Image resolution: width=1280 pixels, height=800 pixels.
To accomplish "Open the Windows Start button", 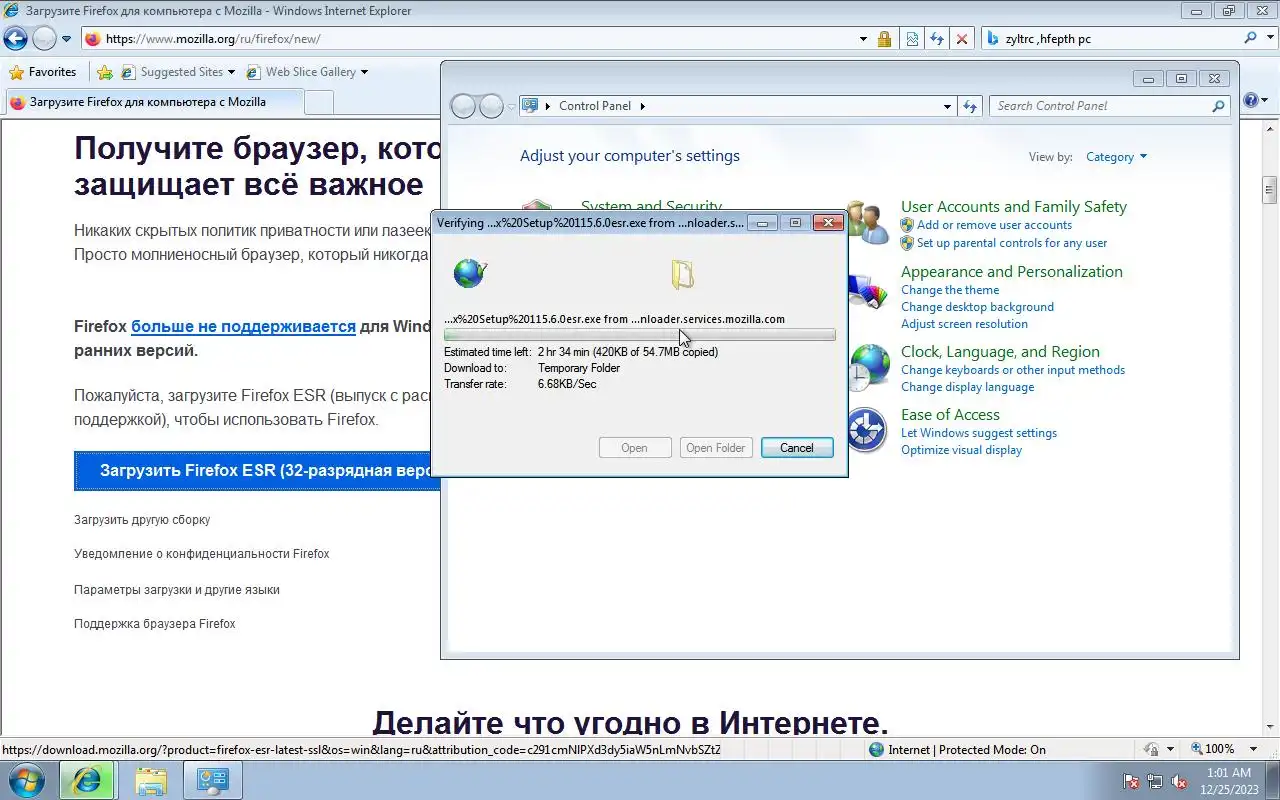I will [25, 780].
